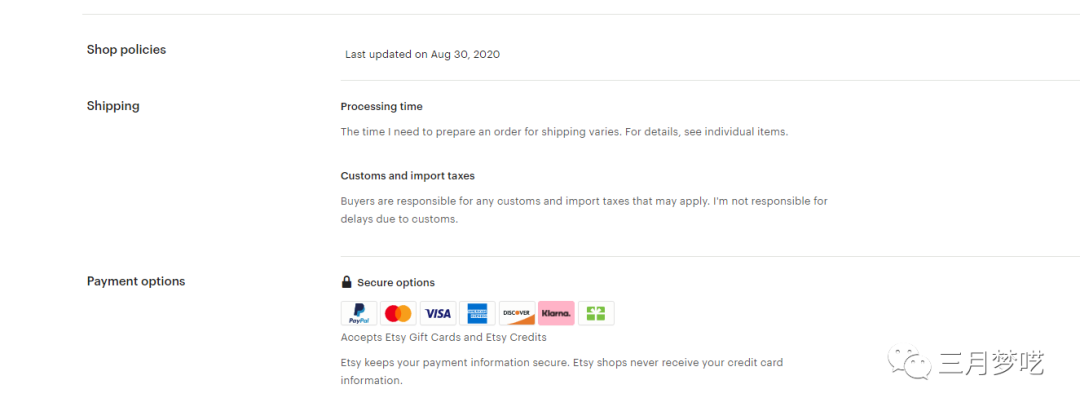Click the Last updated on Aug 30, 2020 text

[x=422, y=54]
